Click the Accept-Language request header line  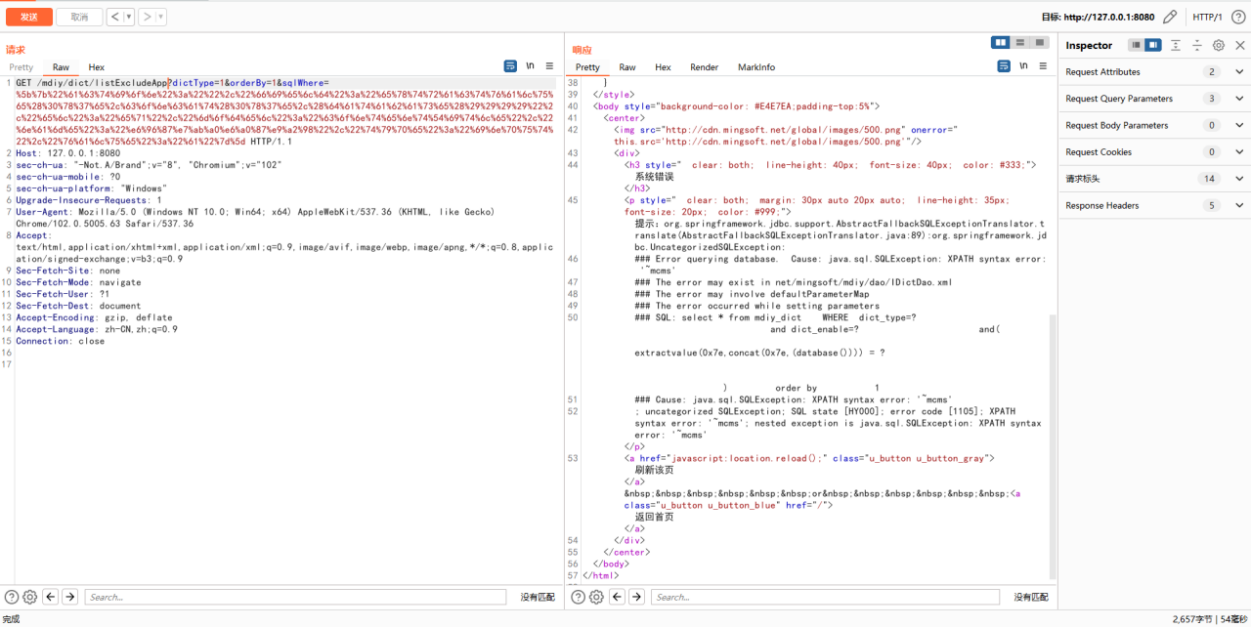tap(97, 329)
